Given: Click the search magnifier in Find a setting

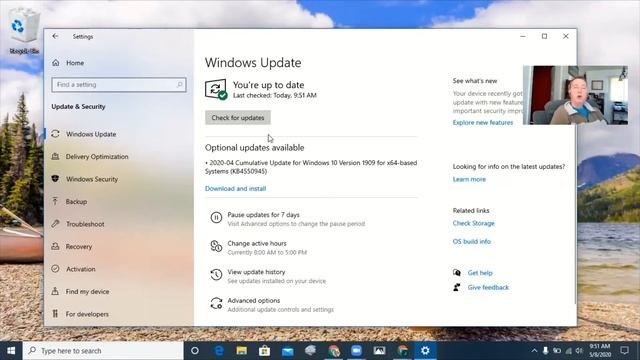Looking at the screenshot, I should click(x=180, y=85).
